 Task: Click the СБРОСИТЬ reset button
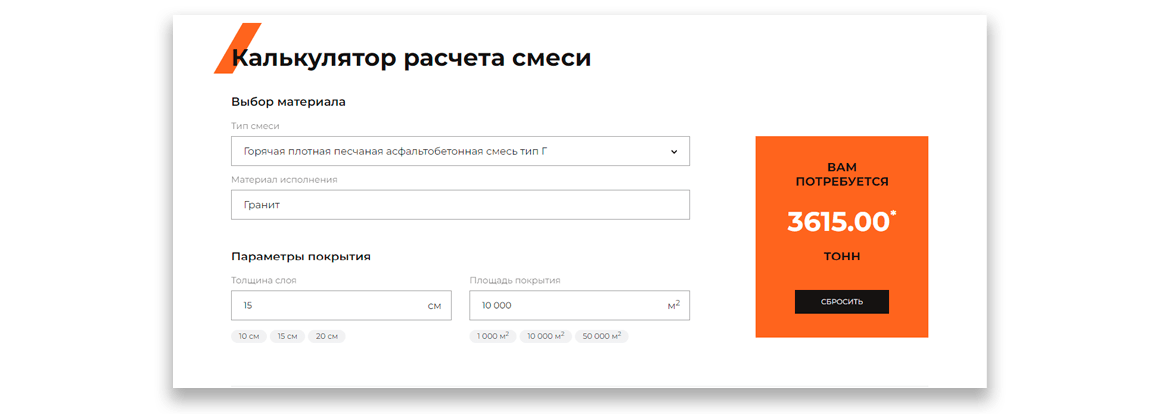[842, 301]
